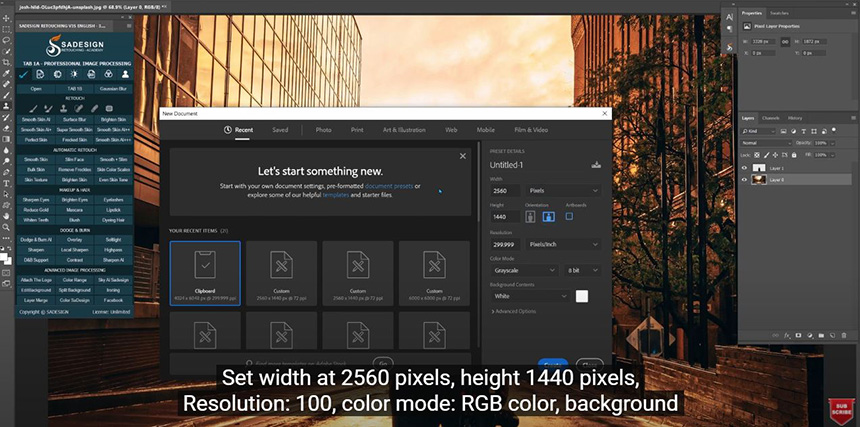Follow the 'document presets' link
The height and width of the screenshot is (427, 860).
[388, 186]
